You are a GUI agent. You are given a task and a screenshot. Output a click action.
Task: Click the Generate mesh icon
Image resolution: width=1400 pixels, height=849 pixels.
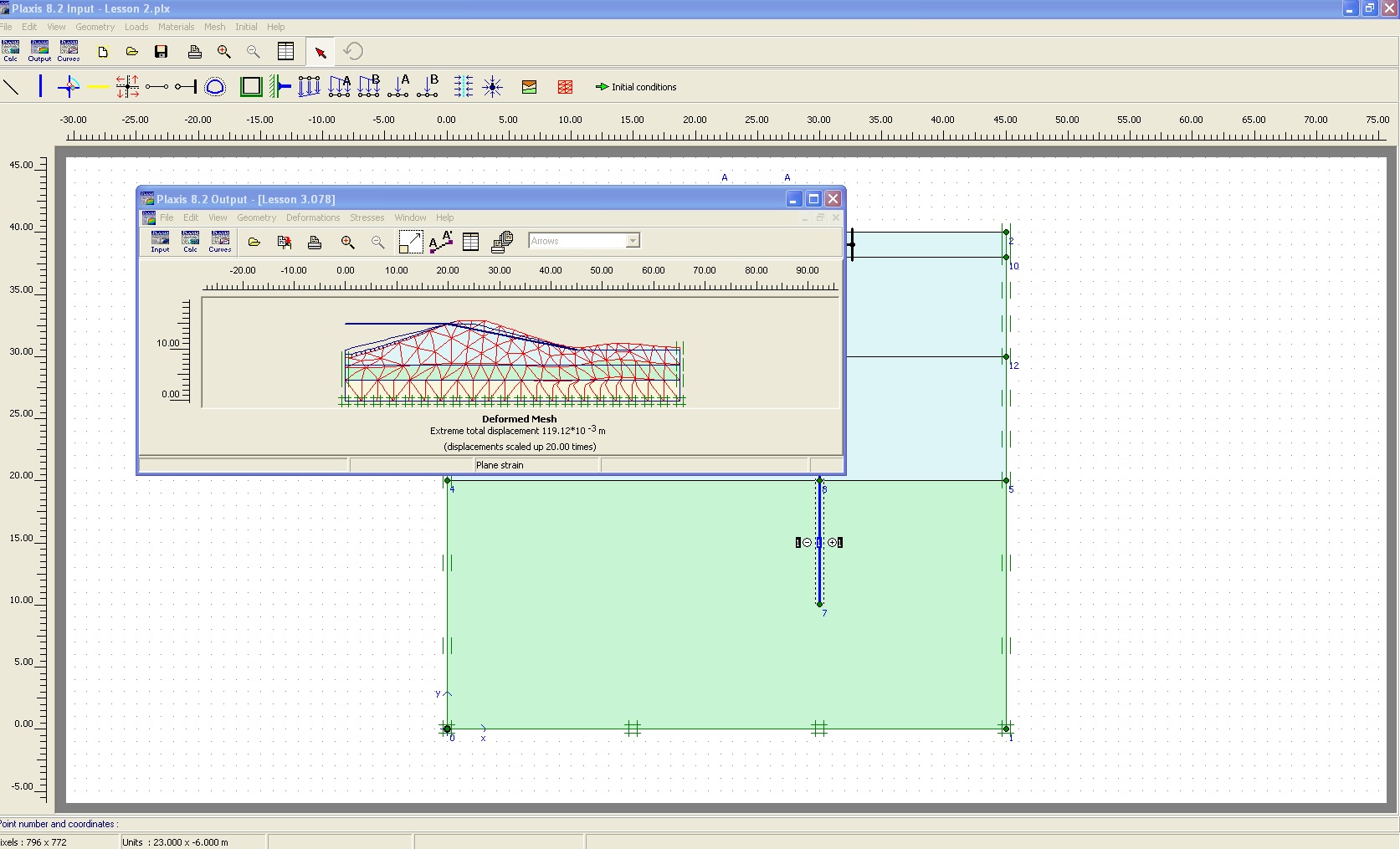coord(565,87)
